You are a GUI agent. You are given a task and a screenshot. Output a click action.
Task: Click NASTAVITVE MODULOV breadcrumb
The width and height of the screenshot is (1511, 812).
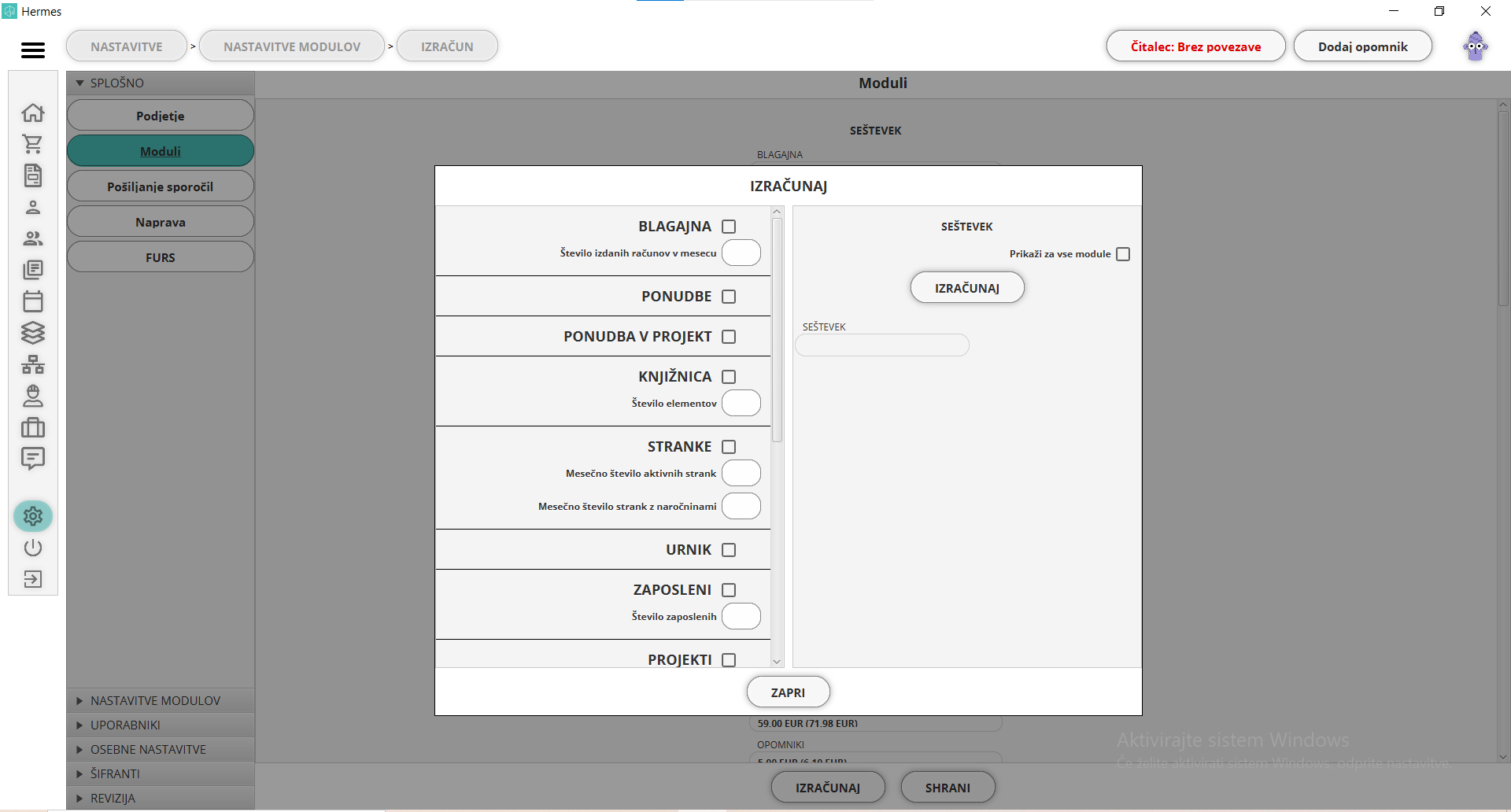(x=292, y=46)
